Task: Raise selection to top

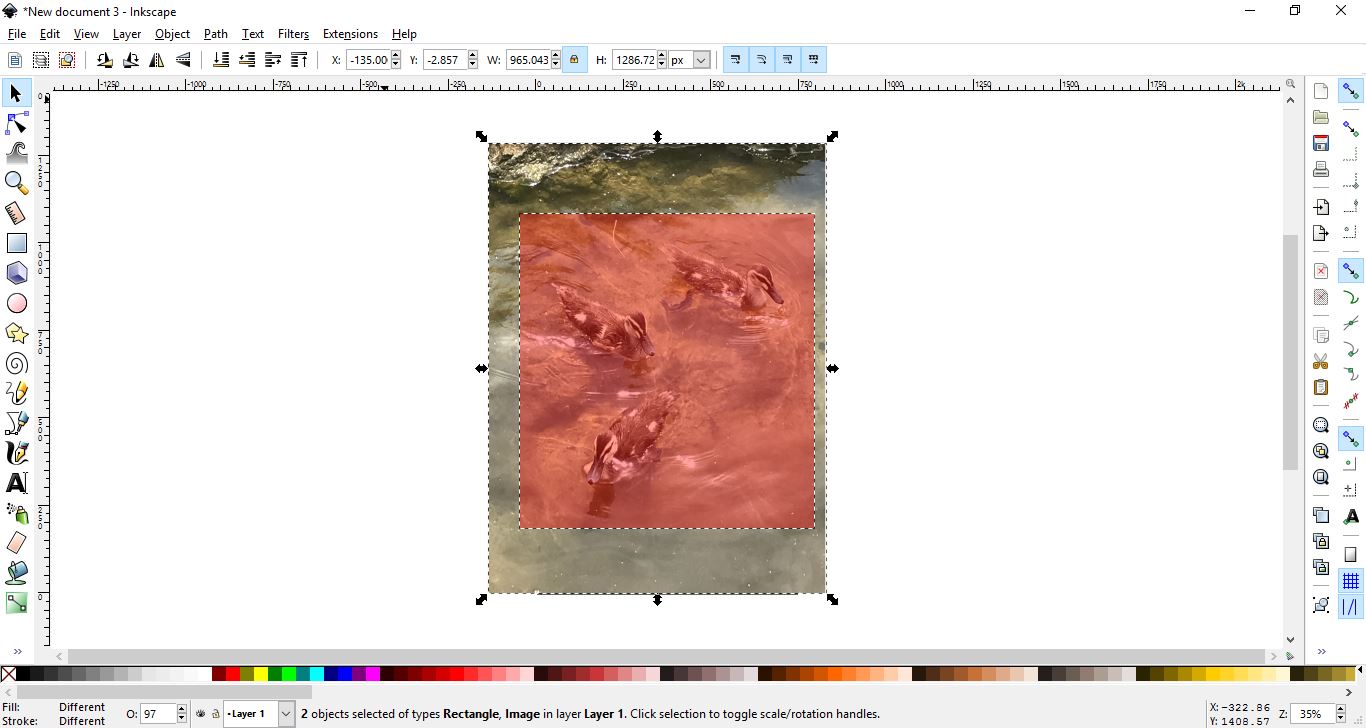Action: click(x=299, y=59)
